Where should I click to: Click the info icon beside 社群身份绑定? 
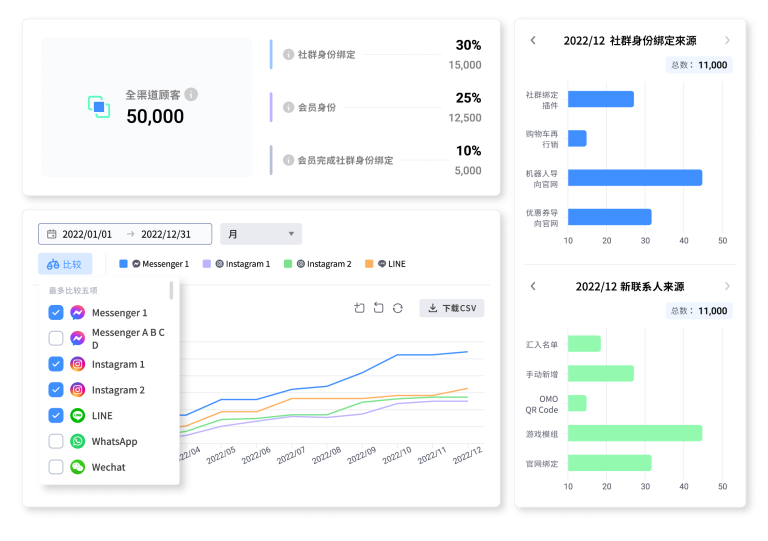coord(288,54)
